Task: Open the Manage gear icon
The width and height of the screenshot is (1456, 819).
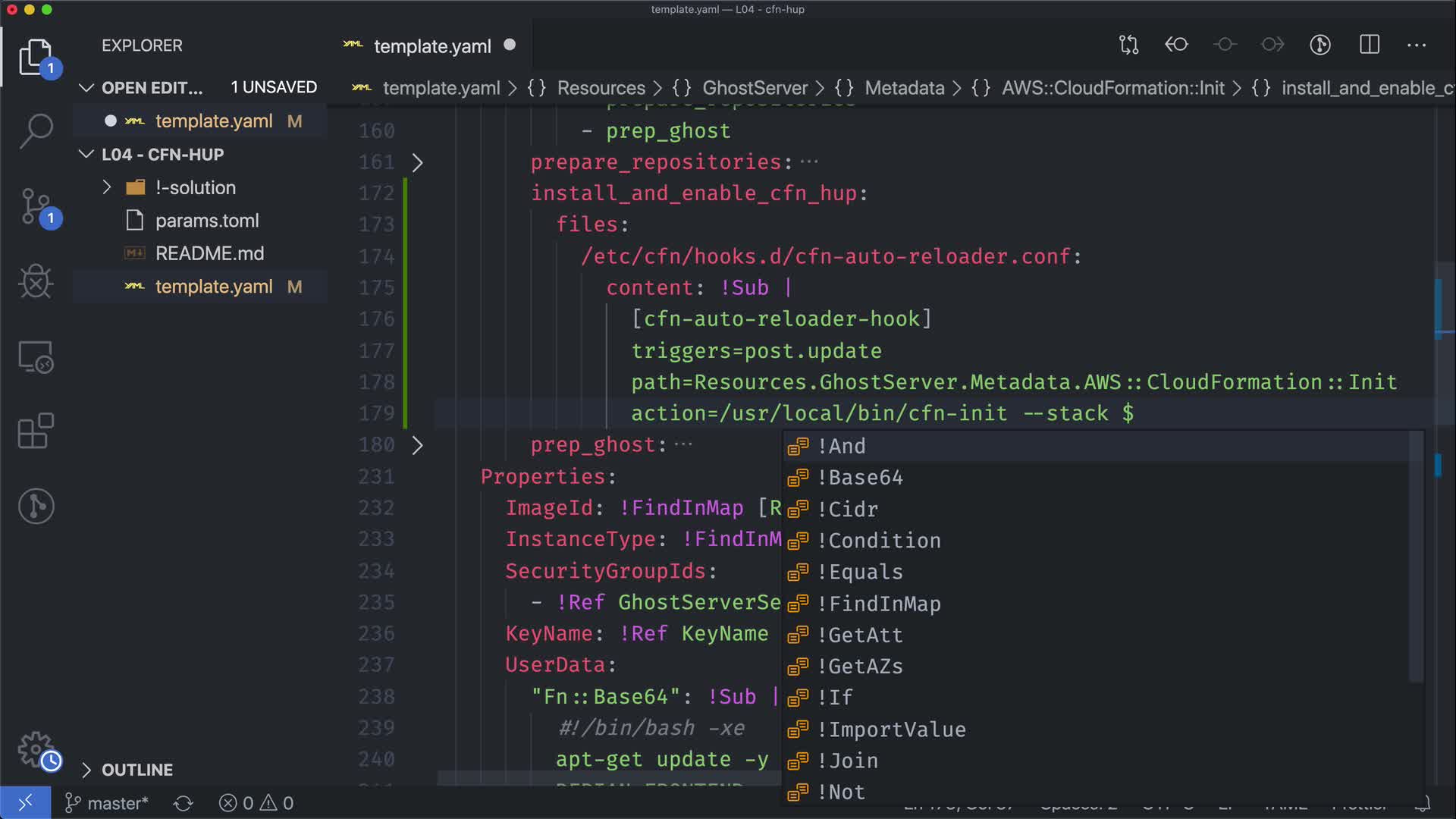Action: [36, 749]
